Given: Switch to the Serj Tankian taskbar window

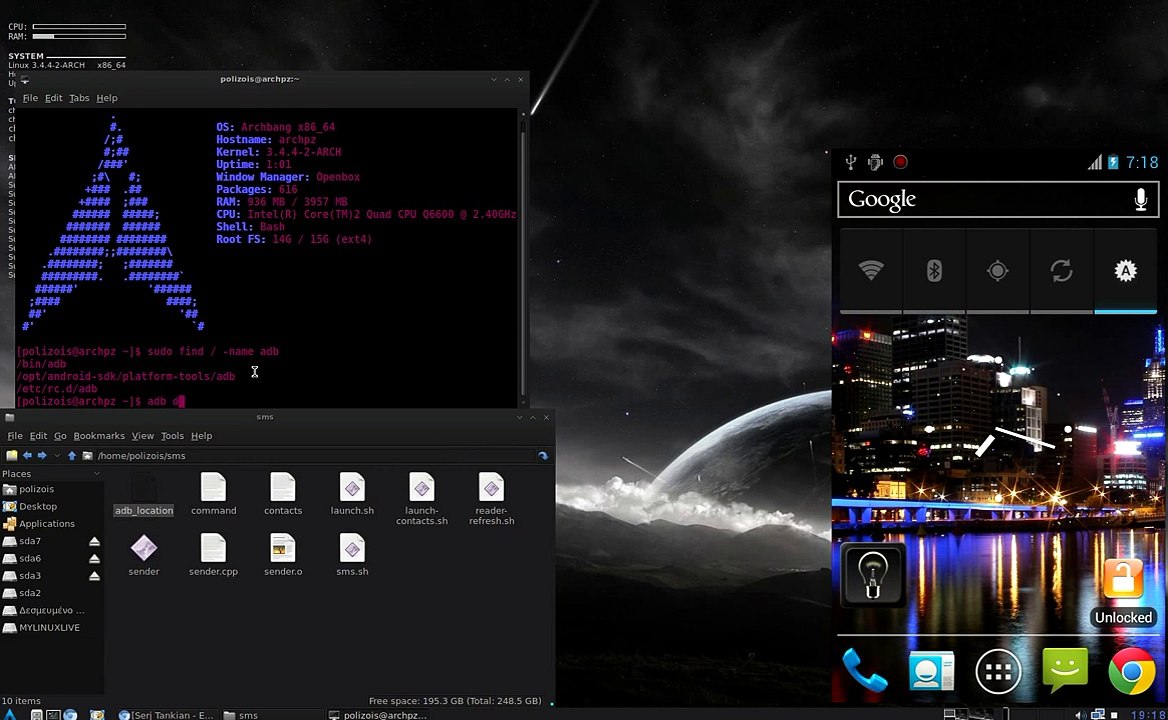Looking at the screenshot, I should click(165, 715).
